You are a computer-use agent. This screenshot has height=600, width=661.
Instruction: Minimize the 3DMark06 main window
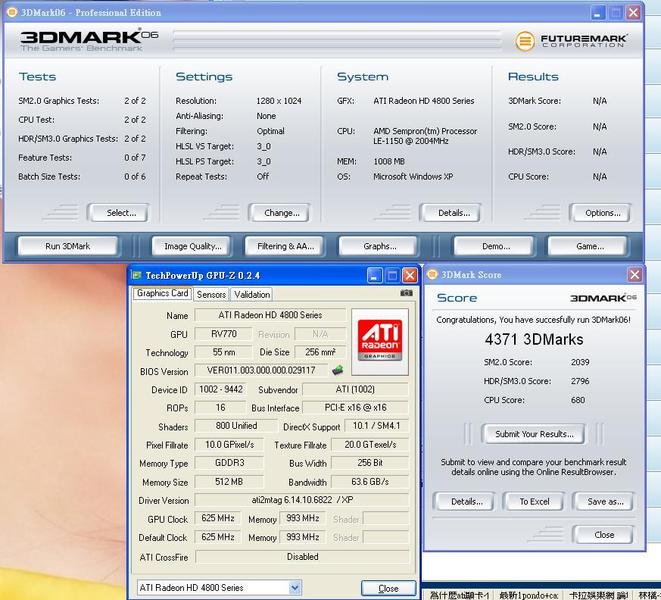coord(597,13)
